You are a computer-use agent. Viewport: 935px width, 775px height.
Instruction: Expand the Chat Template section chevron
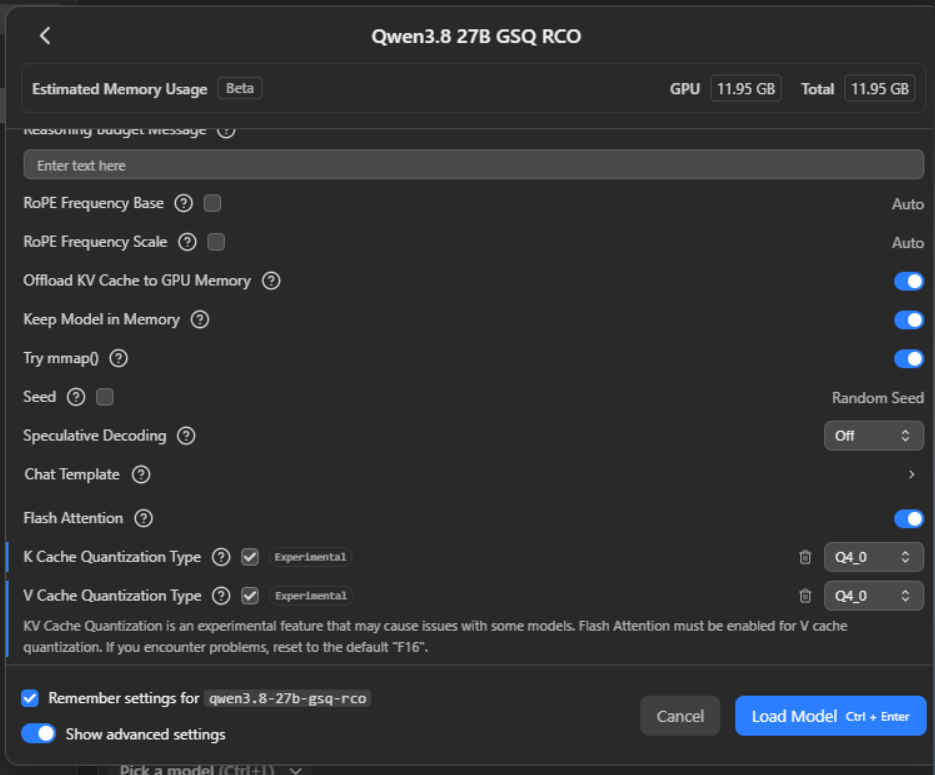(911, 475)
